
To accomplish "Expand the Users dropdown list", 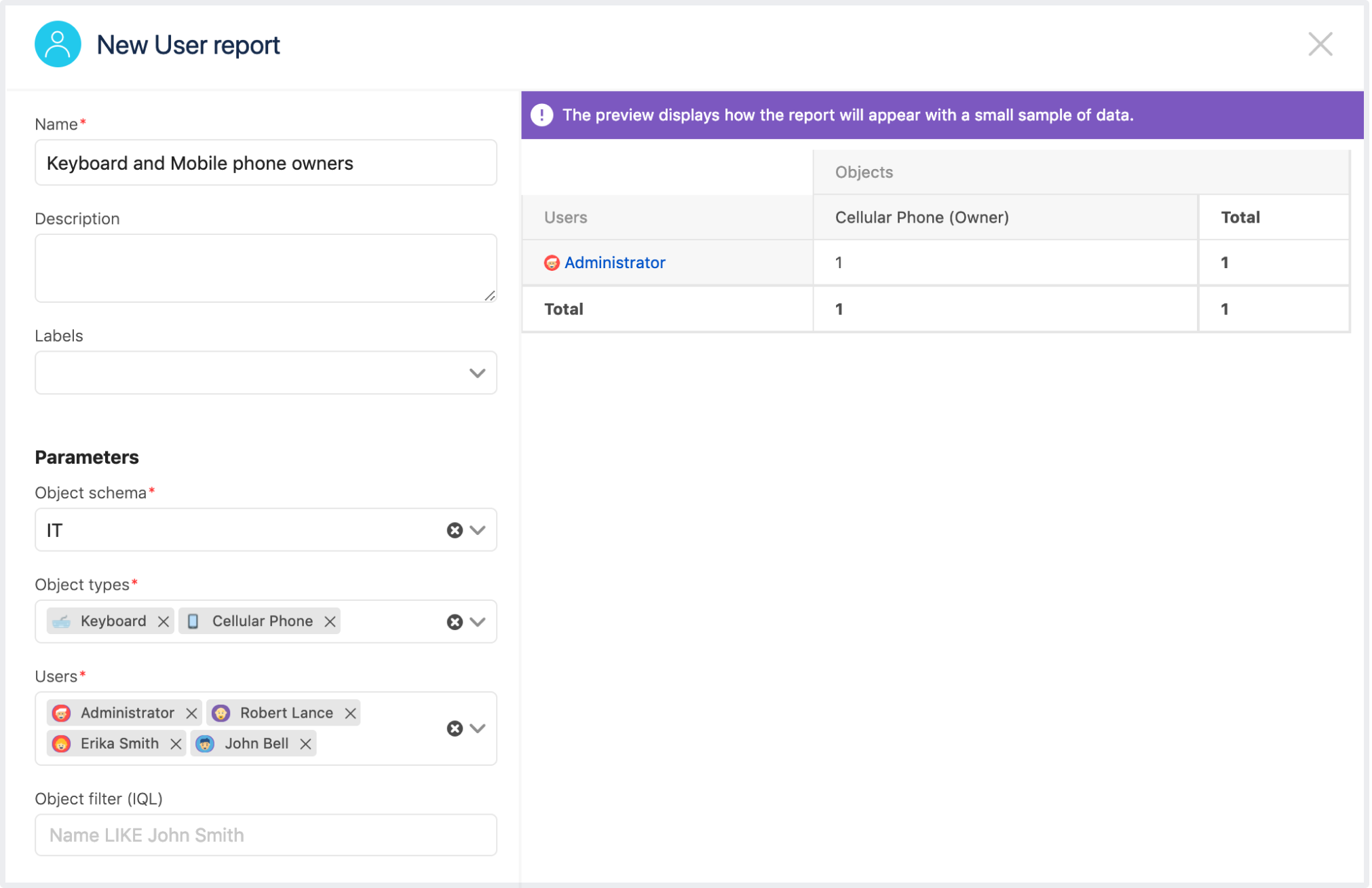I will 478,728.
